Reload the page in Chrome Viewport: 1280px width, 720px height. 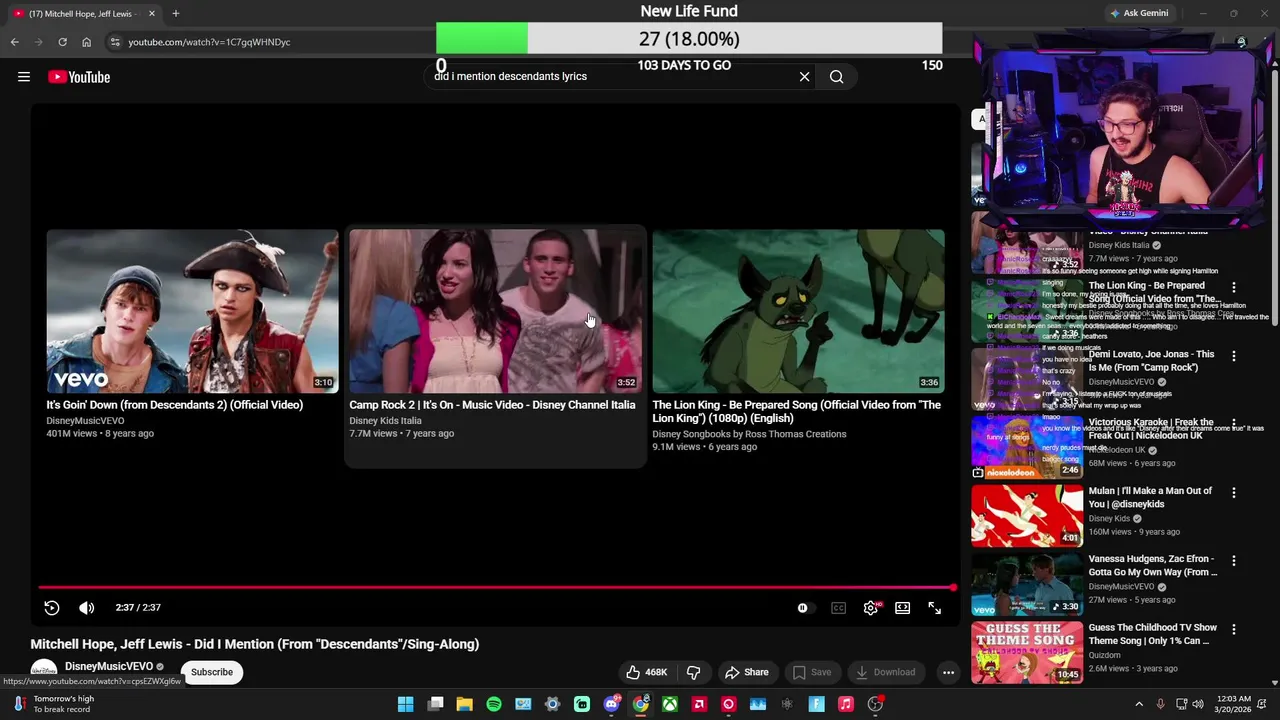pos(62,42)
